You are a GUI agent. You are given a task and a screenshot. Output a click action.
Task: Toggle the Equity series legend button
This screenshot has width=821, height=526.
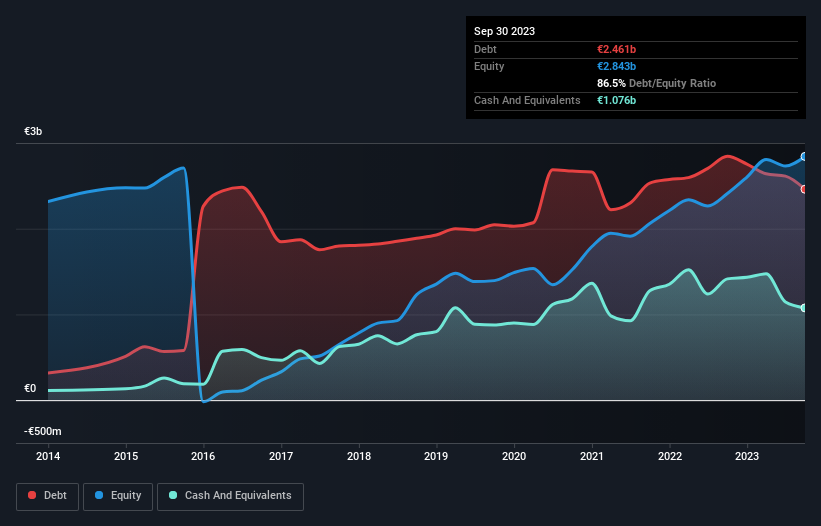[118, 496]
